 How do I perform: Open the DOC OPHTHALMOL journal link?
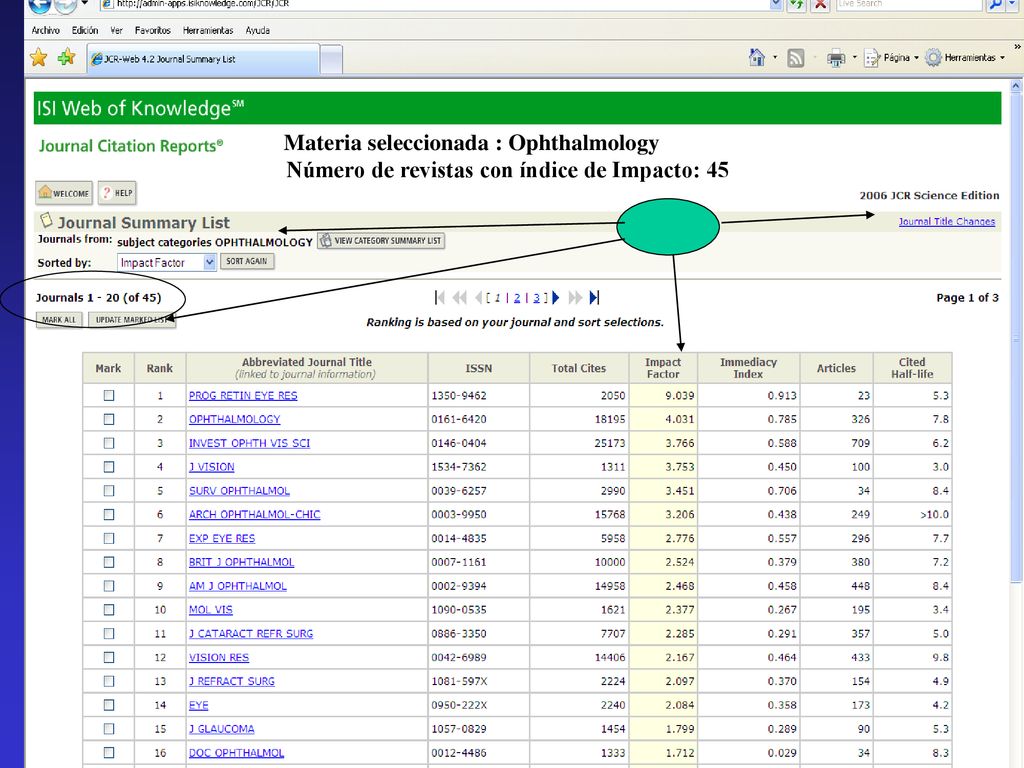click(236, 753)
